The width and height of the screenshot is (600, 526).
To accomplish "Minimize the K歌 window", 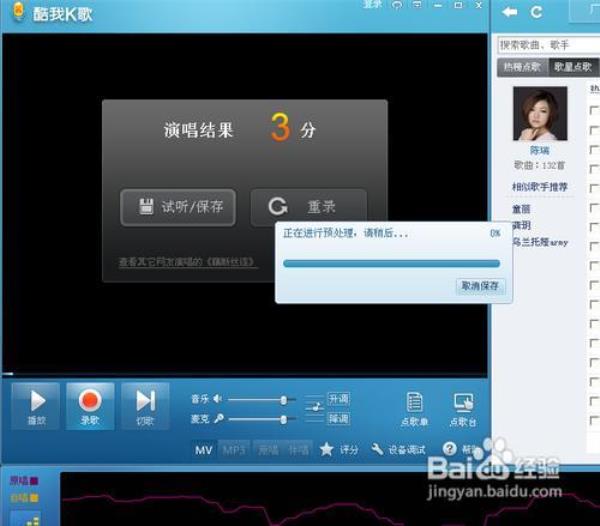I will [438, 5].
